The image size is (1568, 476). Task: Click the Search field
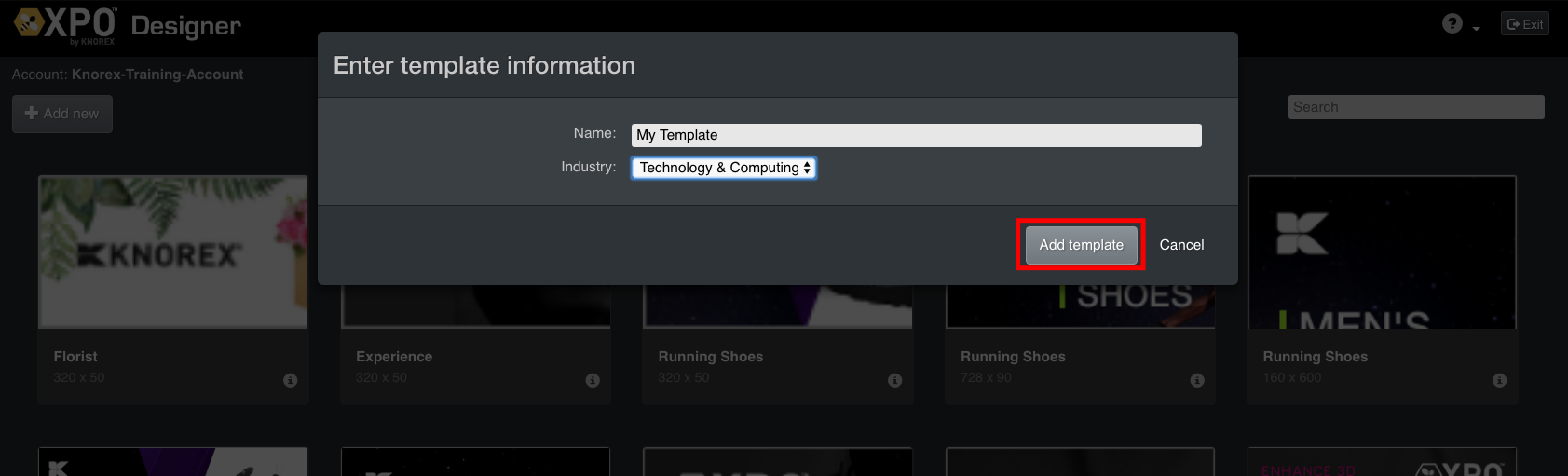click(x=1416, y=107)
